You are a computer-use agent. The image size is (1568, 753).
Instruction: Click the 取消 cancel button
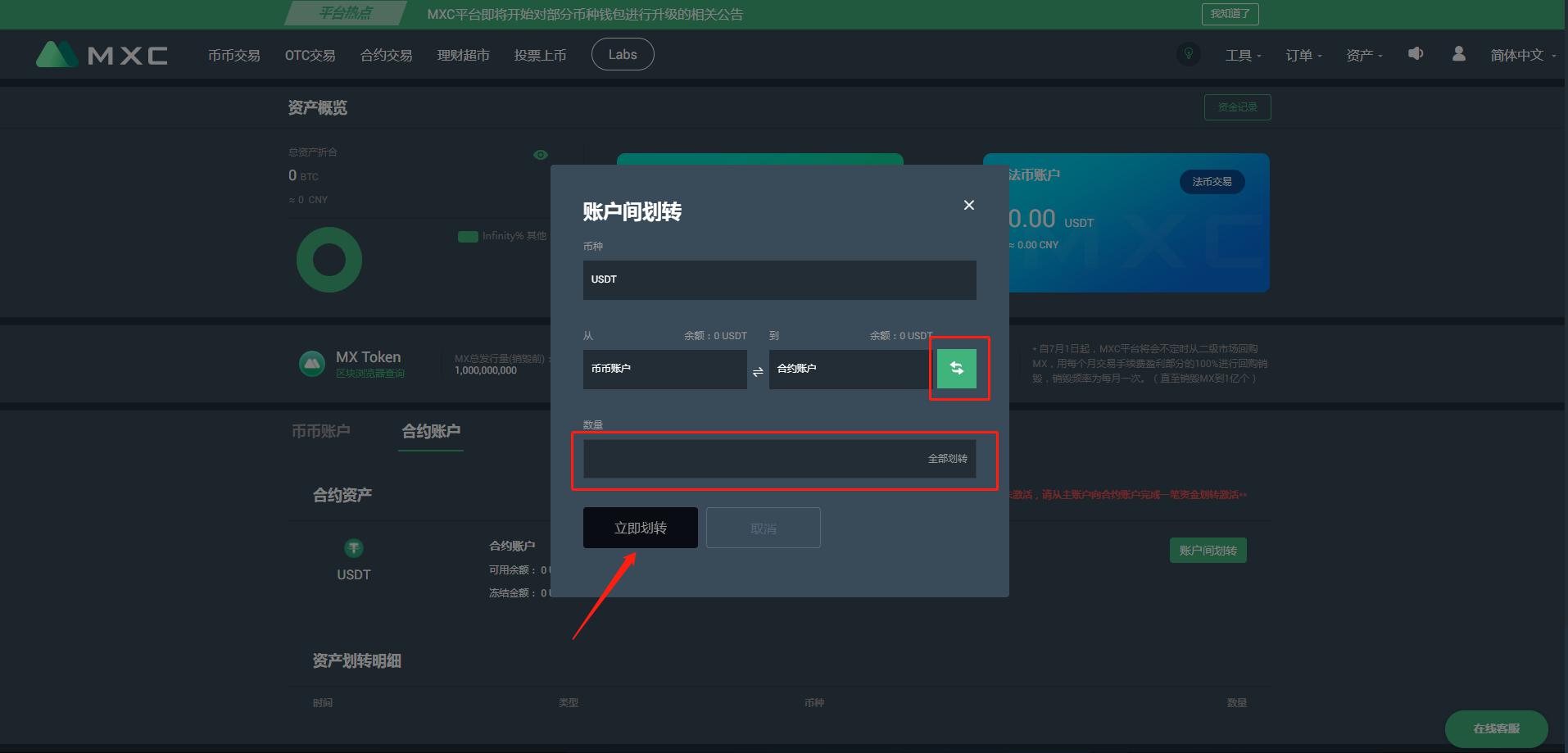coord(764,528)
